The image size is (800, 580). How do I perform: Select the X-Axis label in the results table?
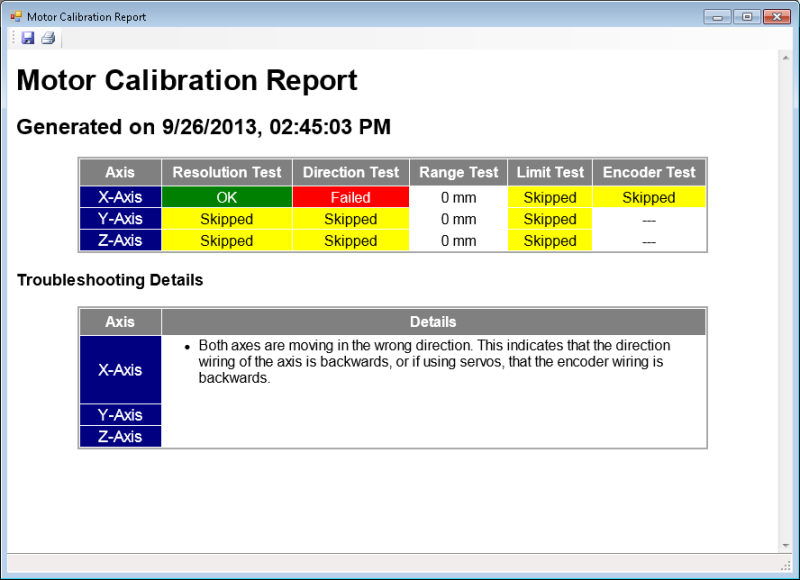coord(119,197)
